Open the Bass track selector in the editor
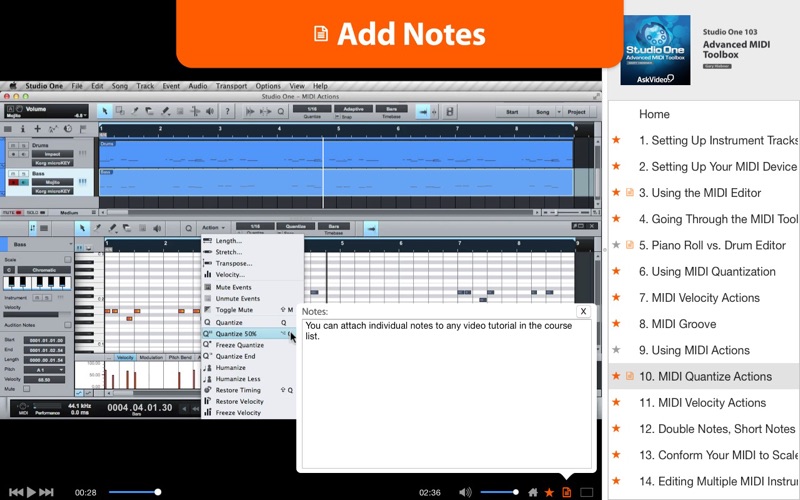Image resolution: width=800 pixels, height=500 pixels. point(41,244)
